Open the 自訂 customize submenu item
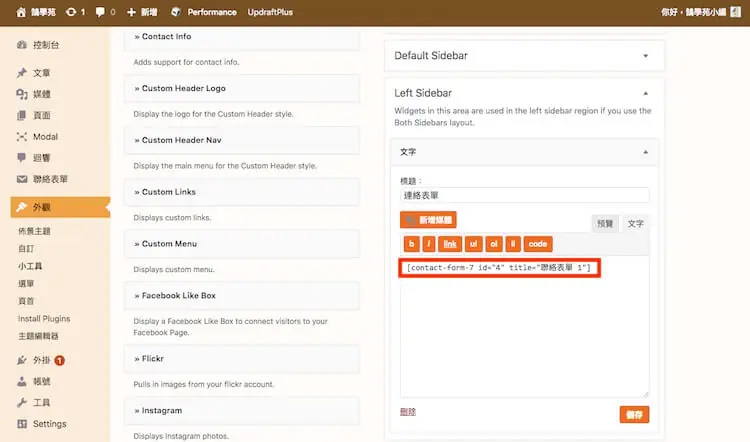The width and height of the screenshot is (750, 442). (26, 249)
